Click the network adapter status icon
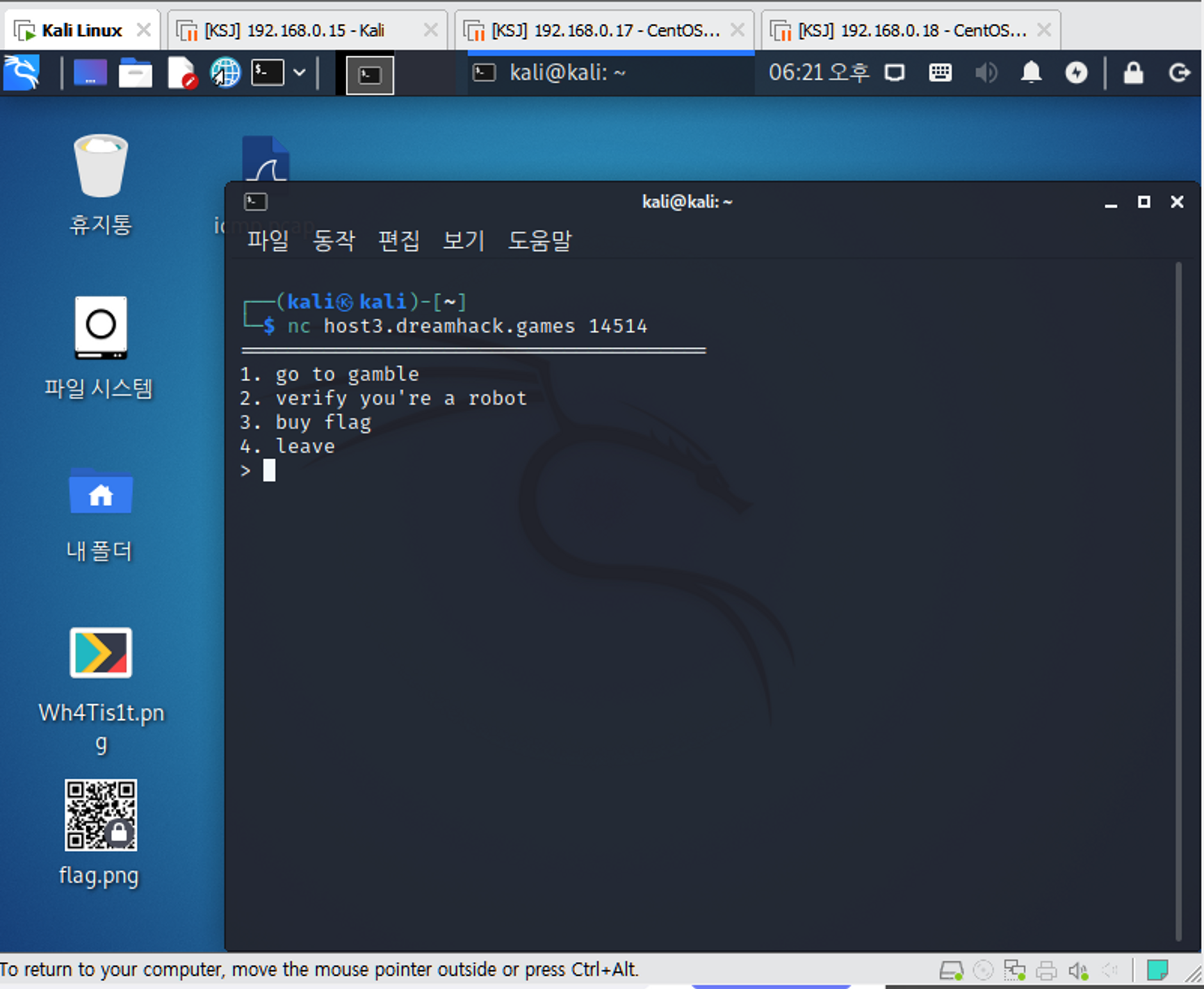 (x=1014, y=971)
